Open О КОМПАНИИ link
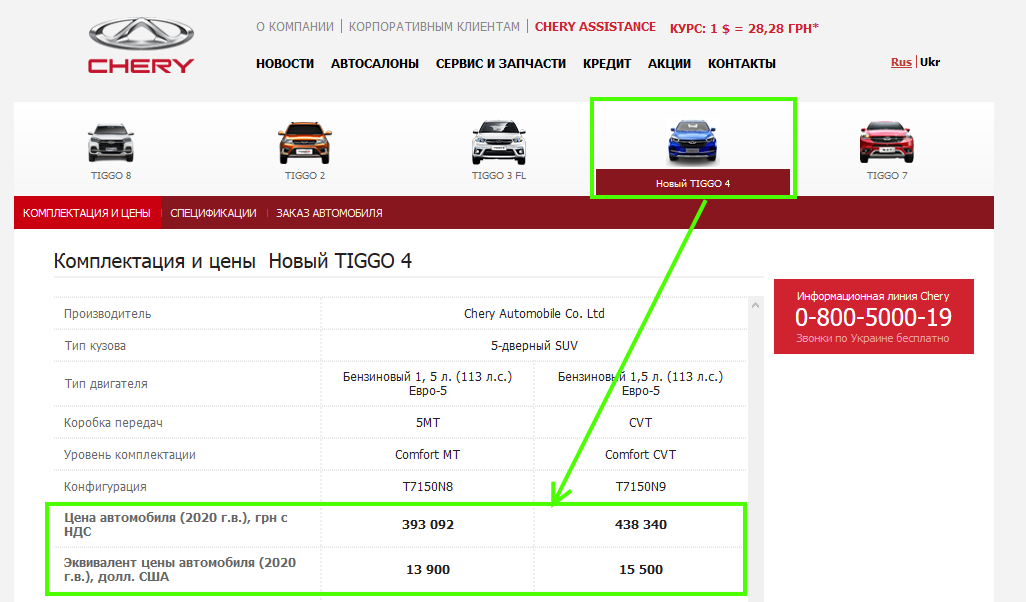 point(294,27)
